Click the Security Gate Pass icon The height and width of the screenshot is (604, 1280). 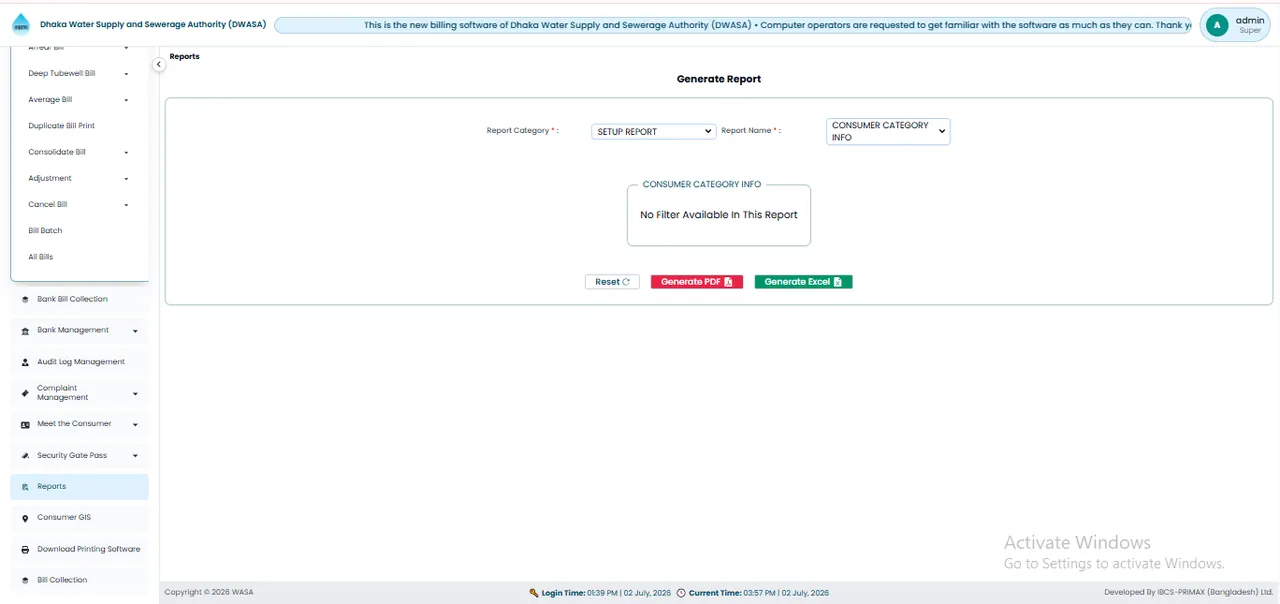[26, 455]
